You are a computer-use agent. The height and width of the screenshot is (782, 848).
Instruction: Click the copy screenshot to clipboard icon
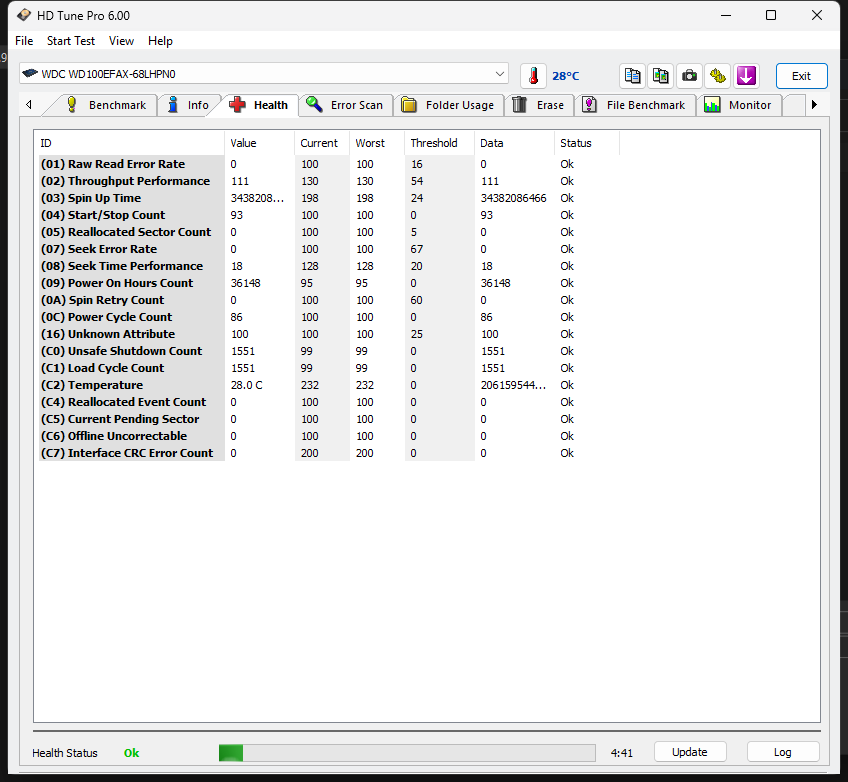[x=660, y=76]
